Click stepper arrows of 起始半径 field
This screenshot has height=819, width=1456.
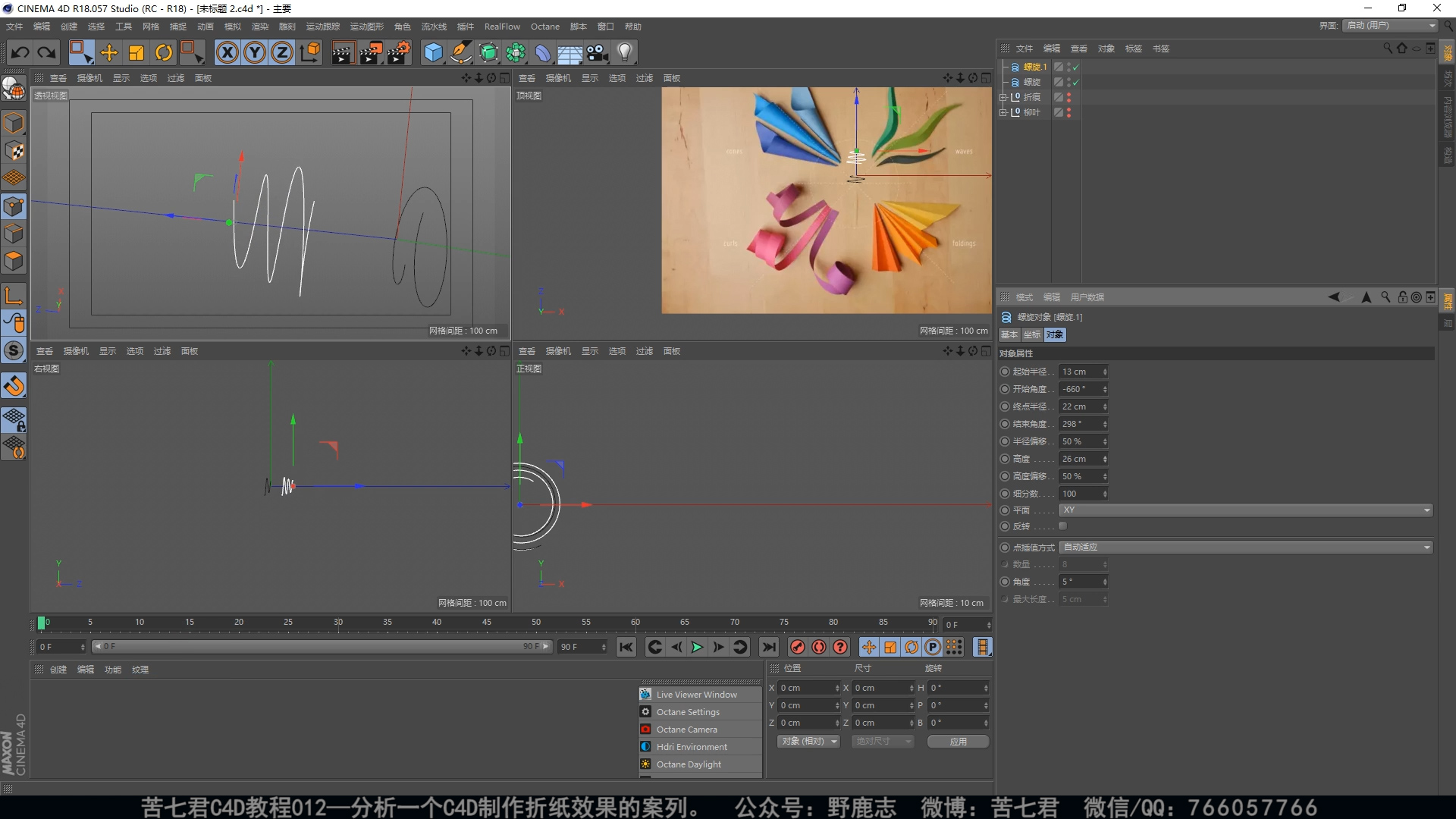(1105, 372)
